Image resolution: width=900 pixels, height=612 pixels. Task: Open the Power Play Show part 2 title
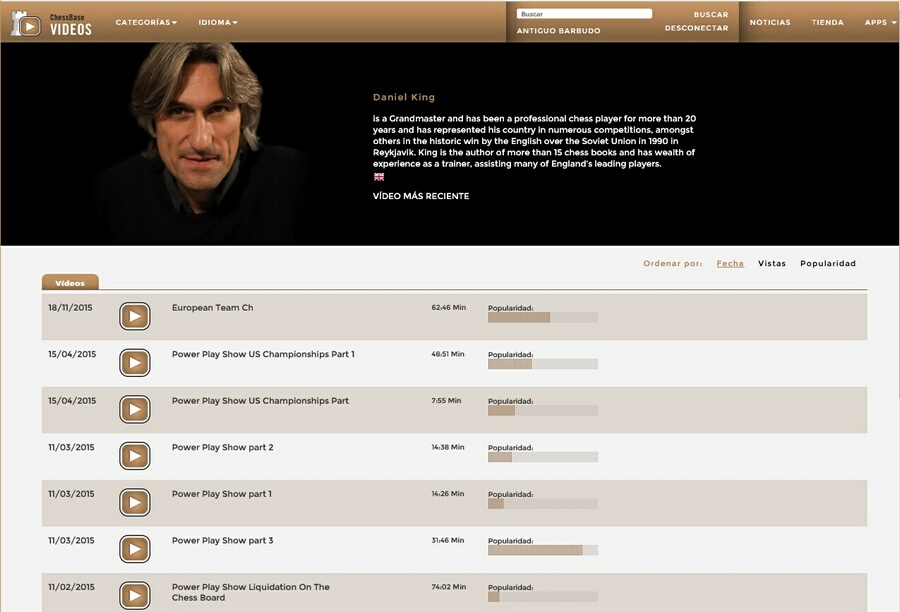click(x=223, y=447)
